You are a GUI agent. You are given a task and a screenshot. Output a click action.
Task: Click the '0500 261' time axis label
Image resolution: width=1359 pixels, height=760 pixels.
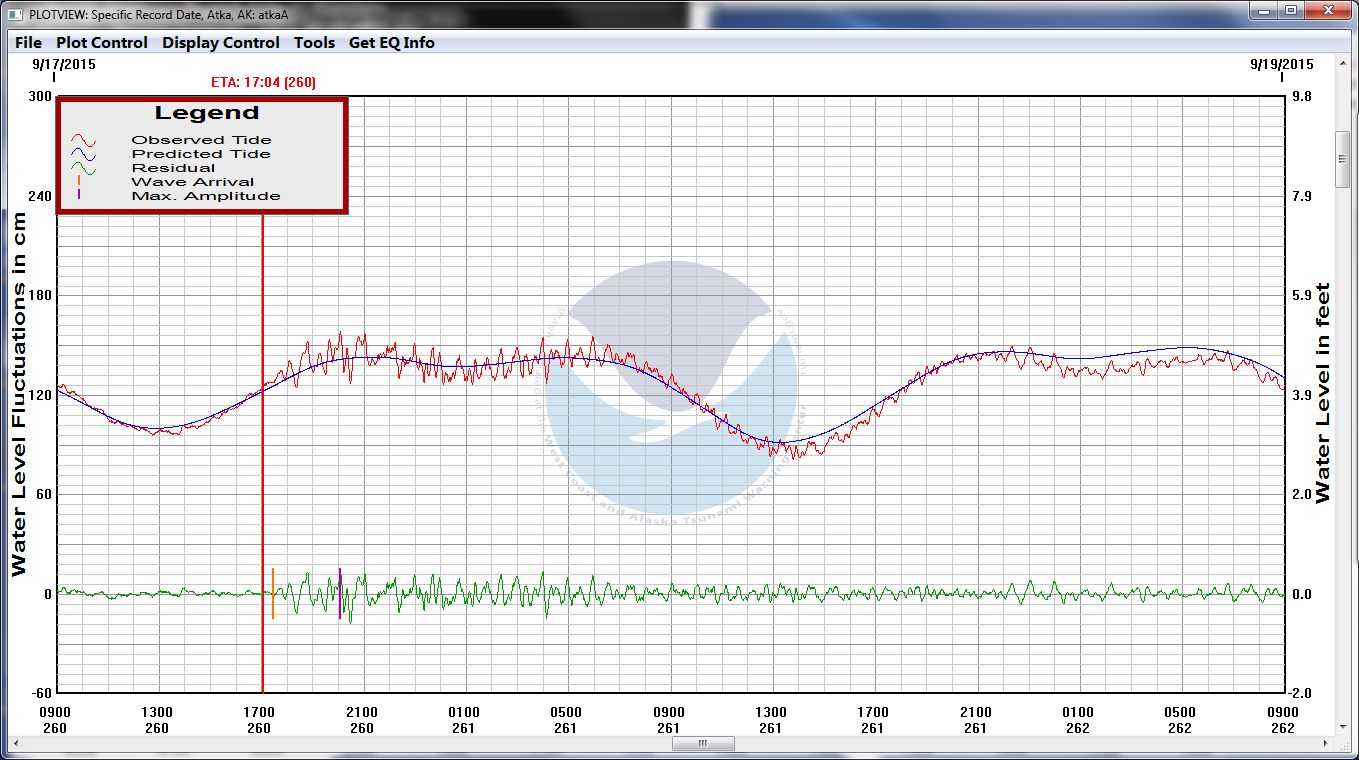pyautogui.click(x=566, y=720)
